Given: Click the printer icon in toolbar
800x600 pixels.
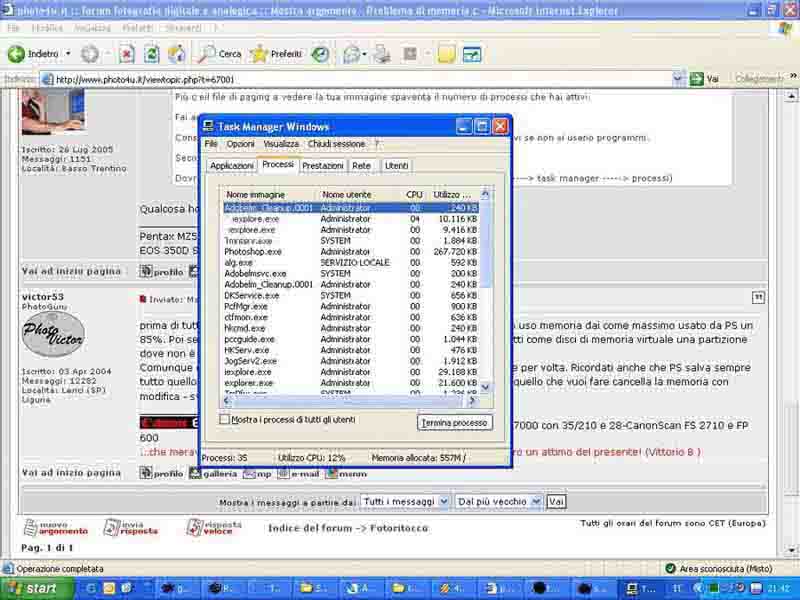Looking at the screenshot, I should (x=381, y=54).
